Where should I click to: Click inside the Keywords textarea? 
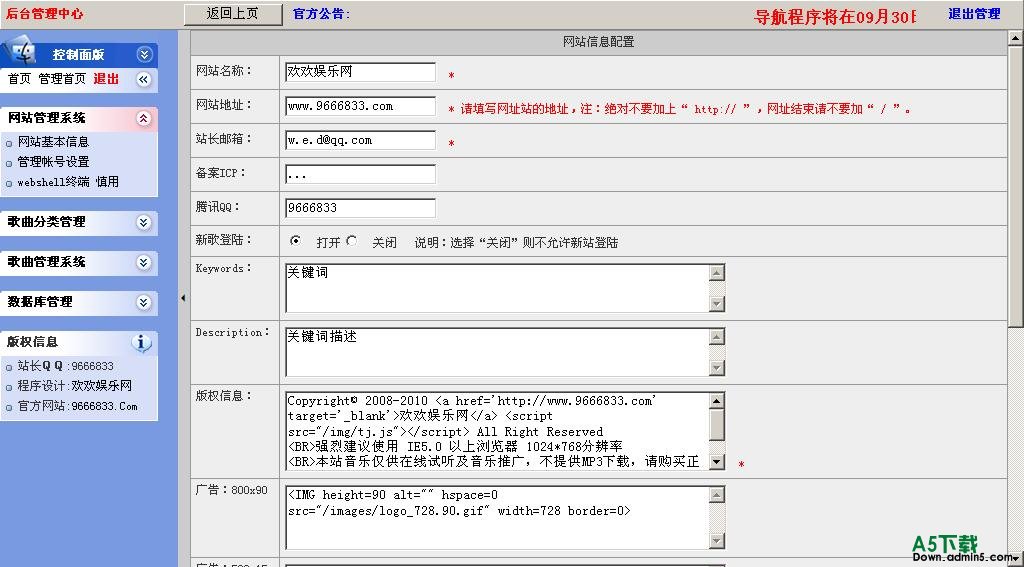(x=498, y=288)
